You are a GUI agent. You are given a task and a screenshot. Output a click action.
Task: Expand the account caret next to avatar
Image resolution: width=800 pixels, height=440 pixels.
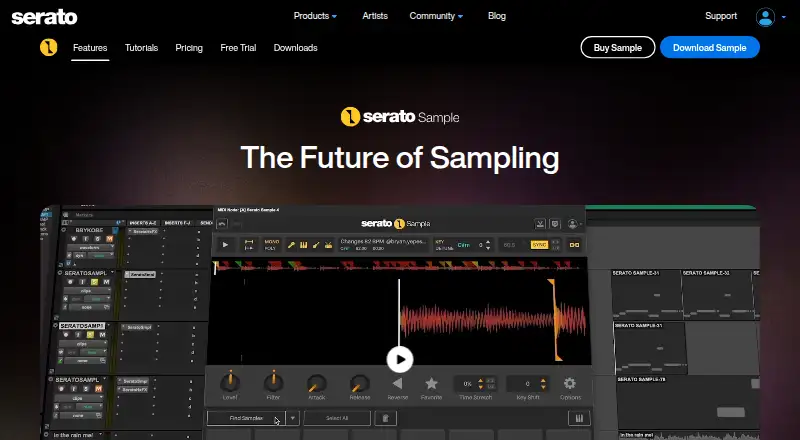(x=784, y=17)
